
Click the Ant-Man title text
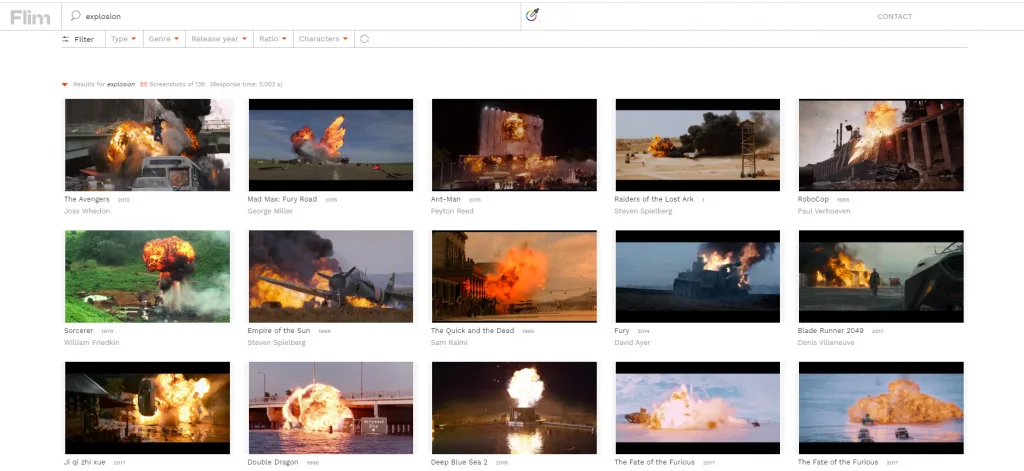pyautogui.click(x=446, y=199)
